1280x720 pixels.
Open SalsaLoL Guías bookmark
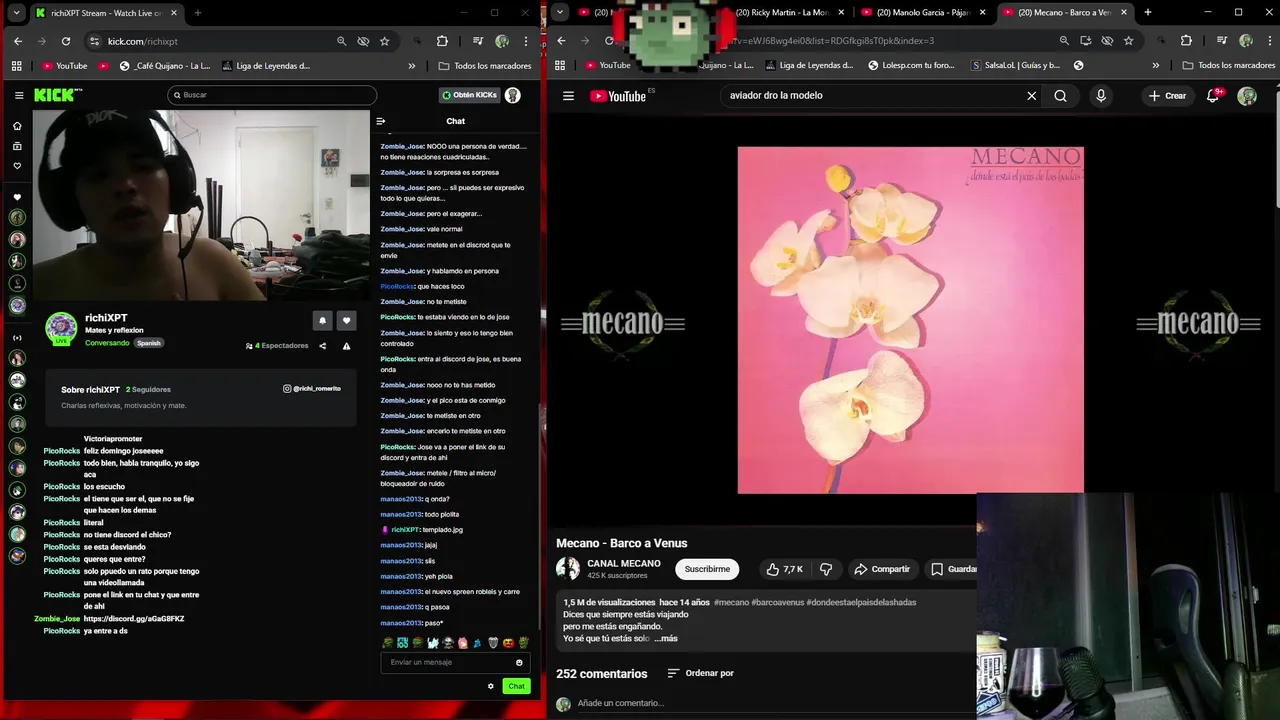(1016, 66)
